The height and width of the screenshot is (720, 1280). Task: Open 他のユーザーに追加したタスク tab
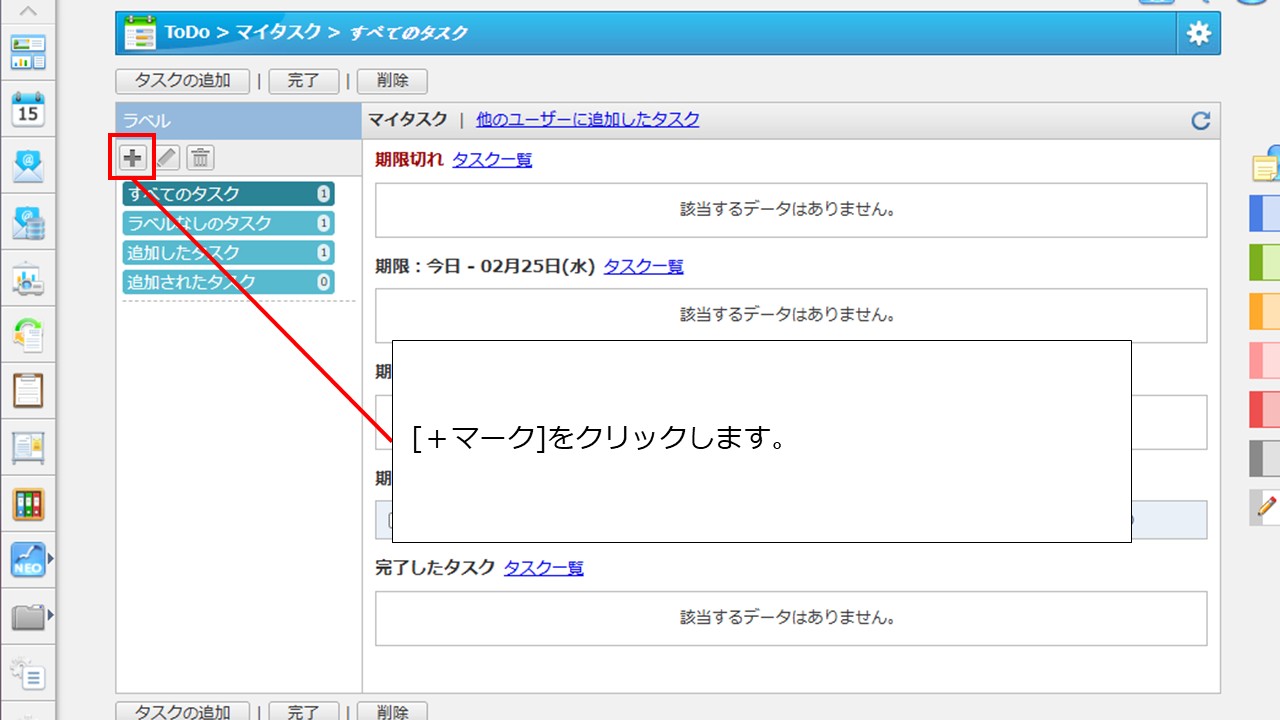[x=587, y=119]
